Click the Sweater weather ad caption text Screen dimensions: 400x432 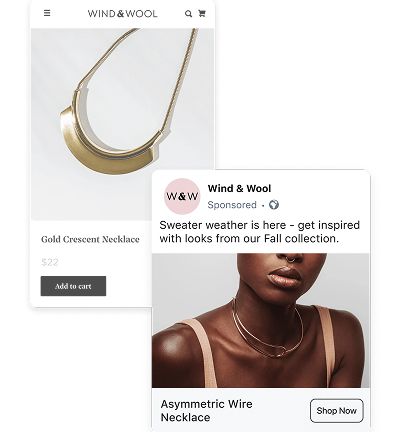tap(259, 232)
